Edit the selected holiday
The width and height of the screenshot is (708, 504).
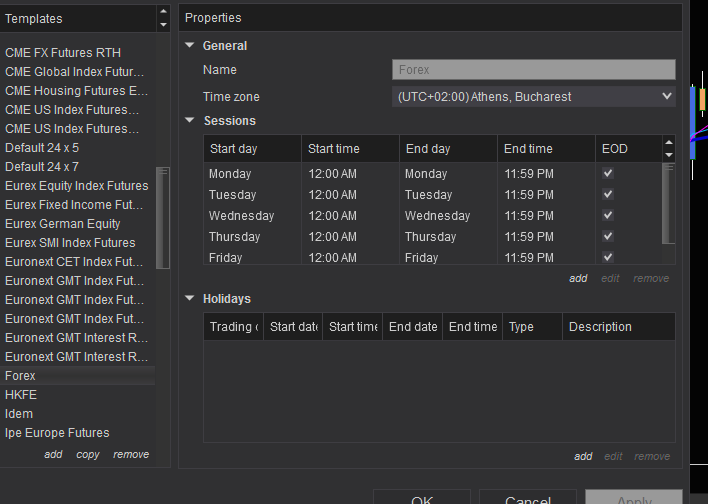click(x=613, y=456)
